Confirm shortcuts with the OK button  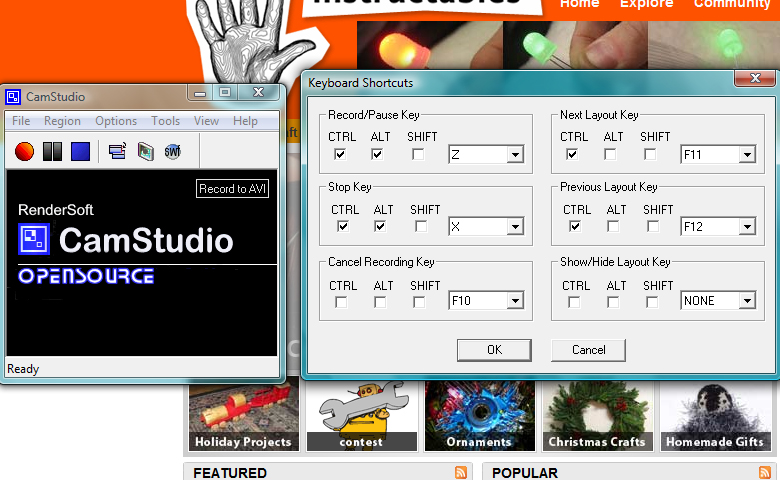pyautogui.click(x=494, y=350)
